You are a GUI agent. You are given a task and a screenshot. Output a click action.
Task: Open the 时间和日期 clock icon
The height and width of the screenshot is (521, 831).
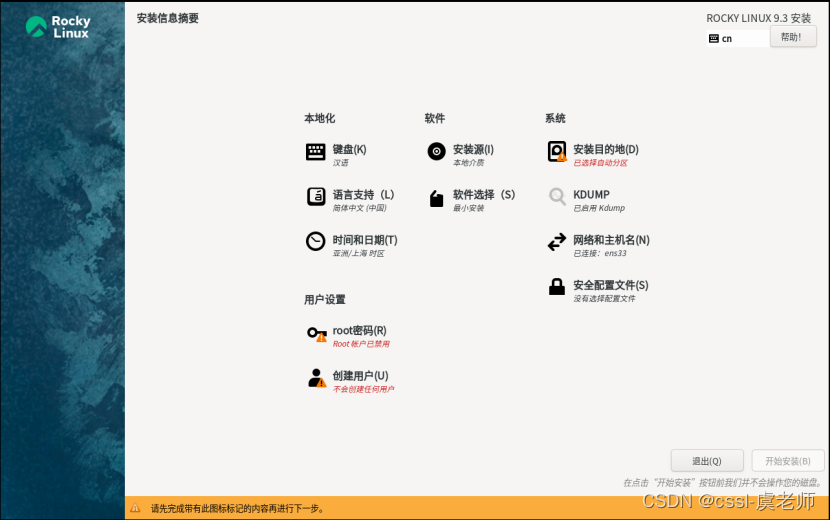[316, 242]
